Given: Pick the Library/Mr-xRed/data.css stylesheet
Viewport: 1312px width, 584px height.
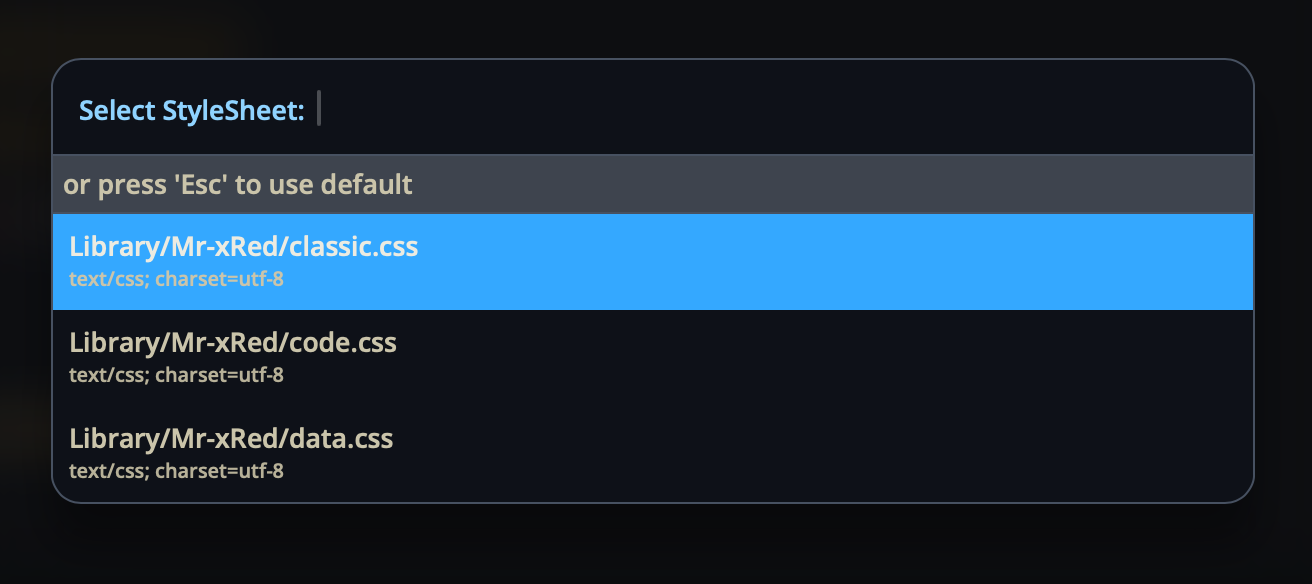Looking at the screenshot, I should (x=230, y=439).
